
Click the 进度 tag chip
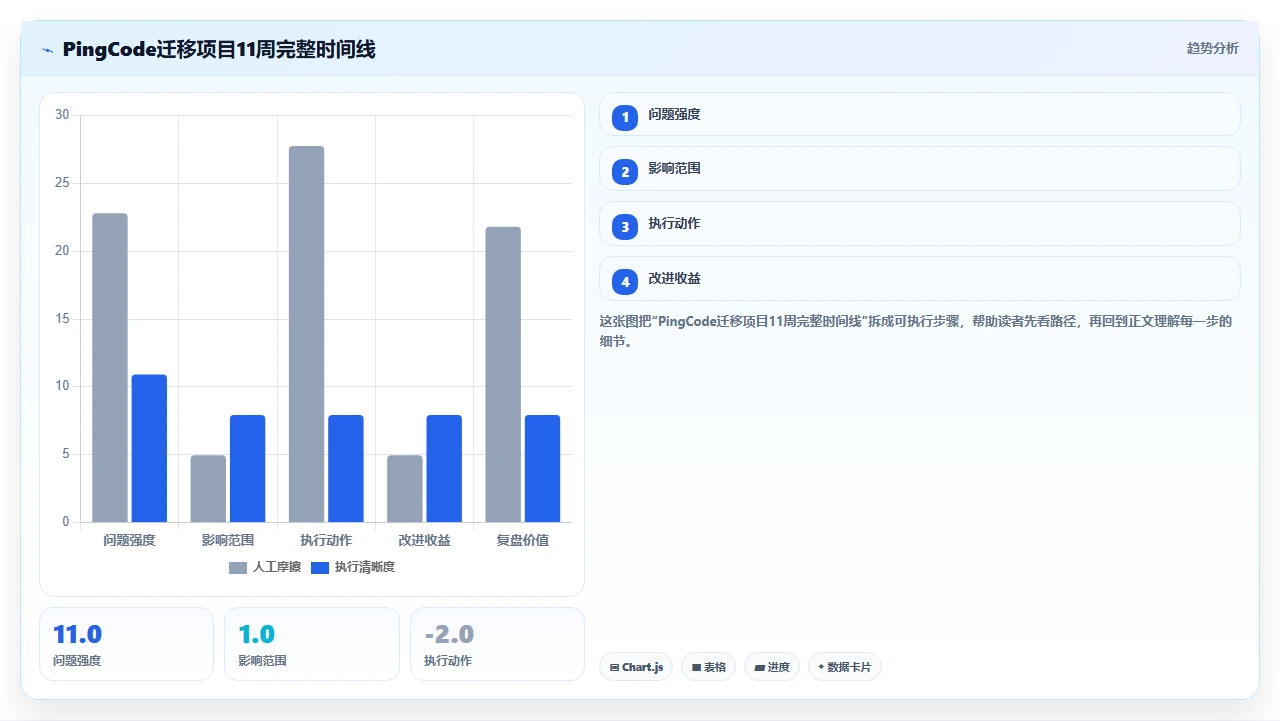click(772, 667)
